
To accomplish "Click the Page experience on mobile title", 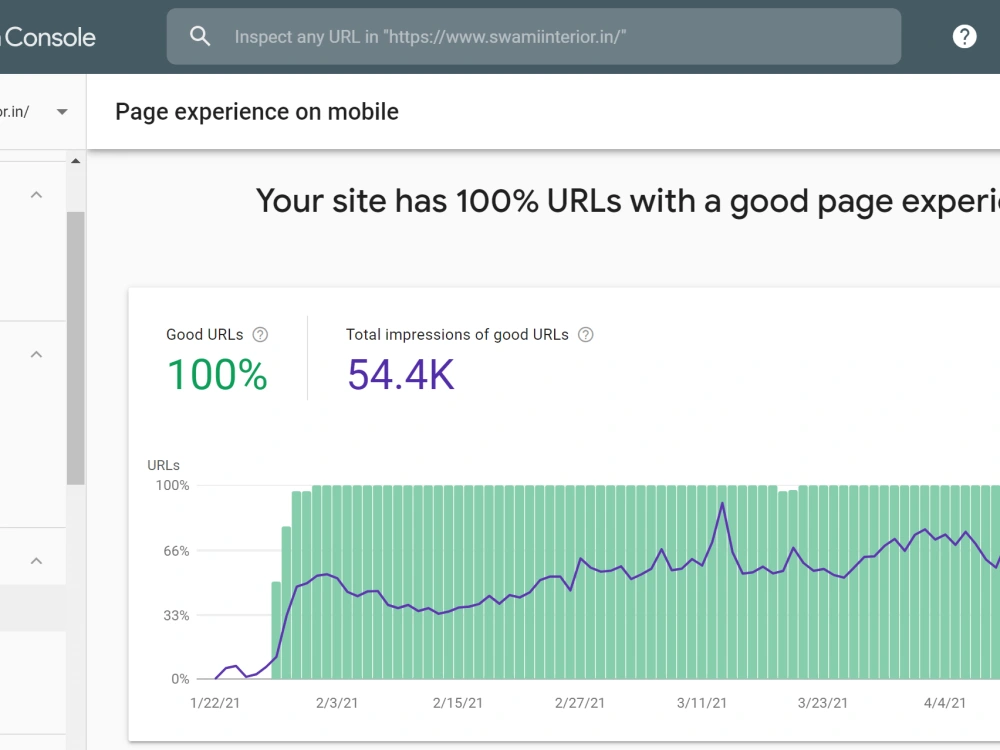I will (x=257, y=112).
